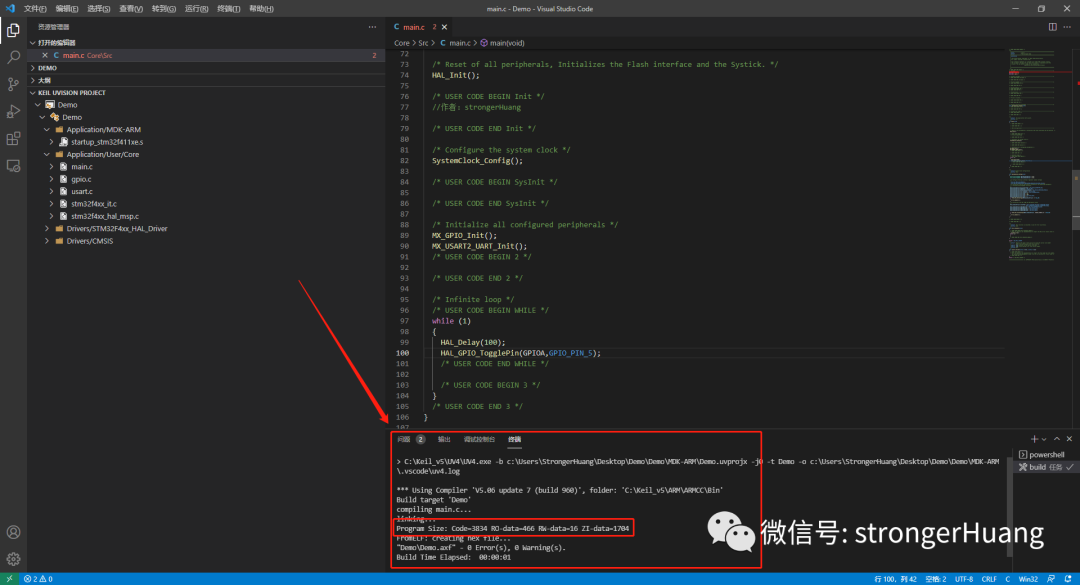Click the Accounts icon in activity bar

[x=13, y=533]
